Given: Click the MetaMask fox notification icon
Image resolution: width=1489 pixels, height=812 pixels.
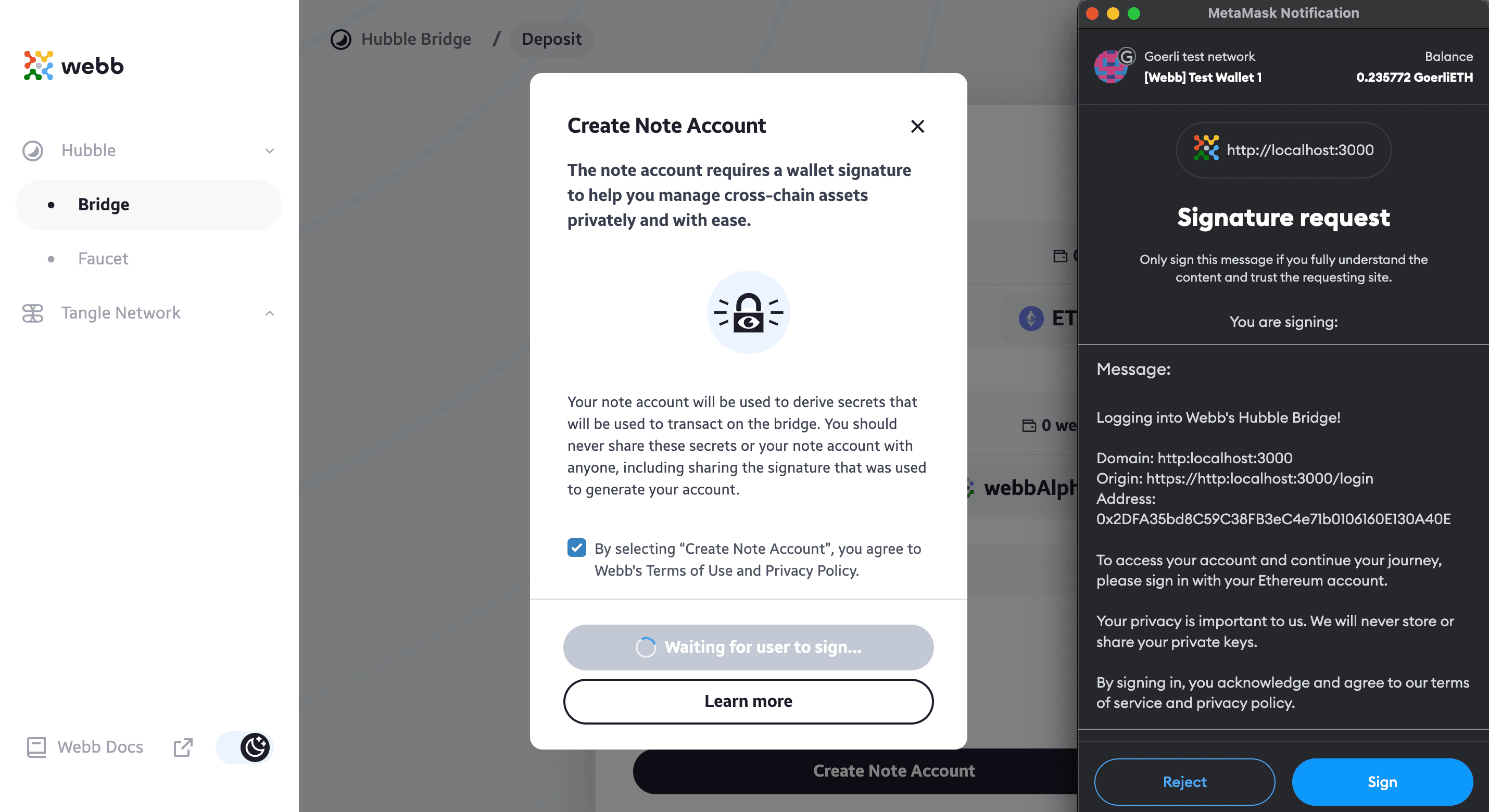Looking at the screenshot, I should point(1112,65).
